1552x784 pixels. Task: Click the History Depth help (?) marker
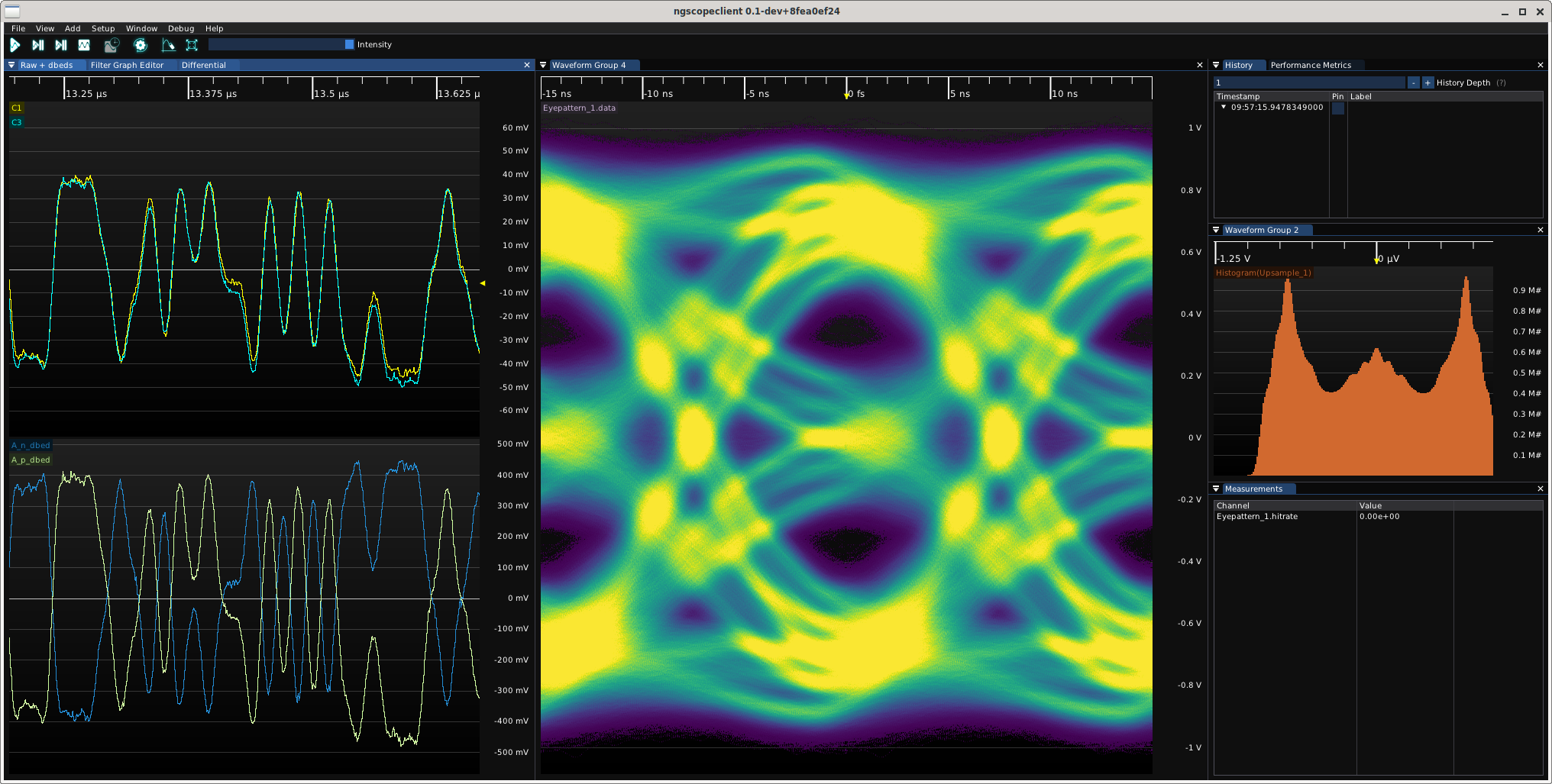coord(1501,83)
